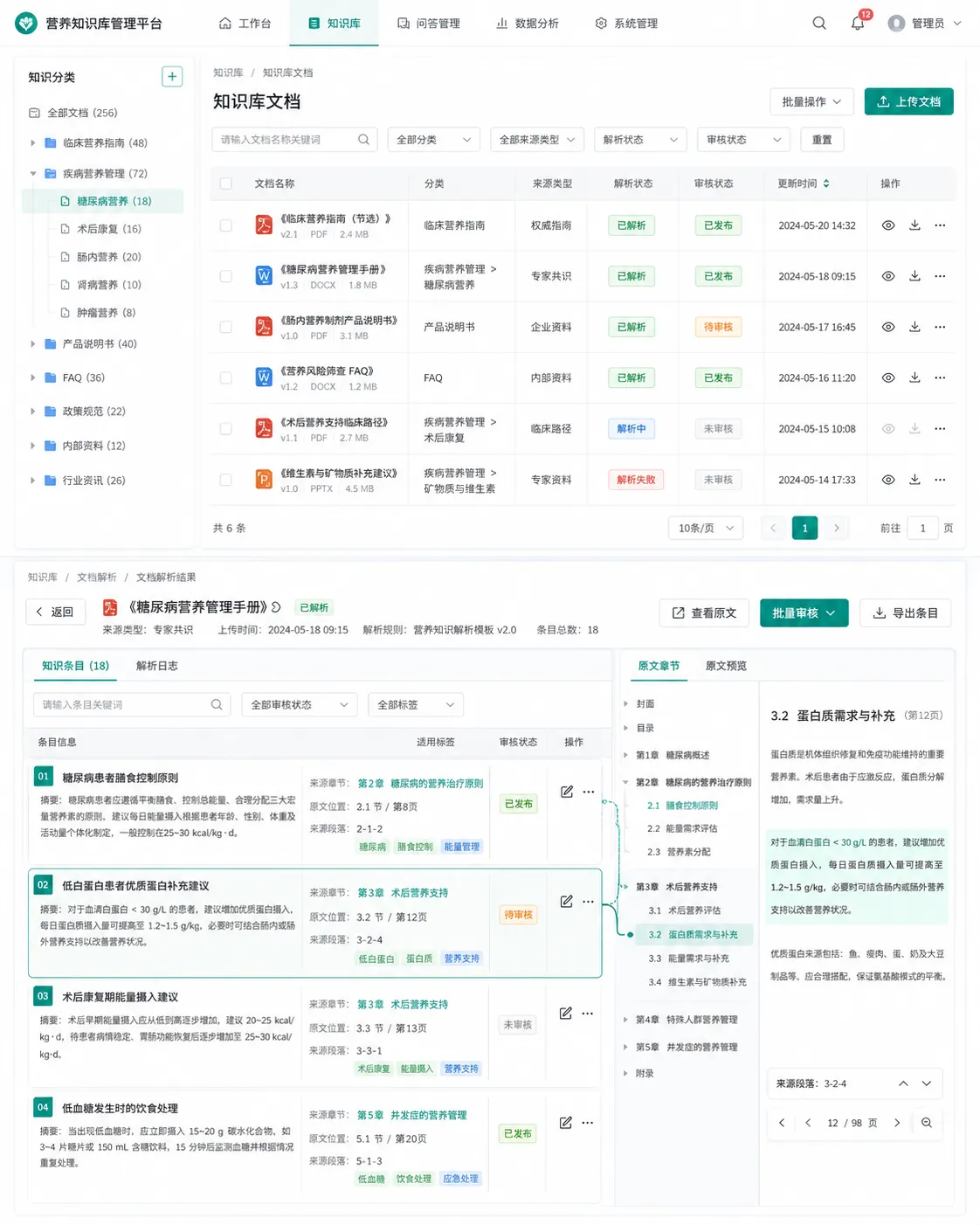Click the platform logo 营养知识库管理平台
Viewport: 980px width, 1225px height.
88,24
